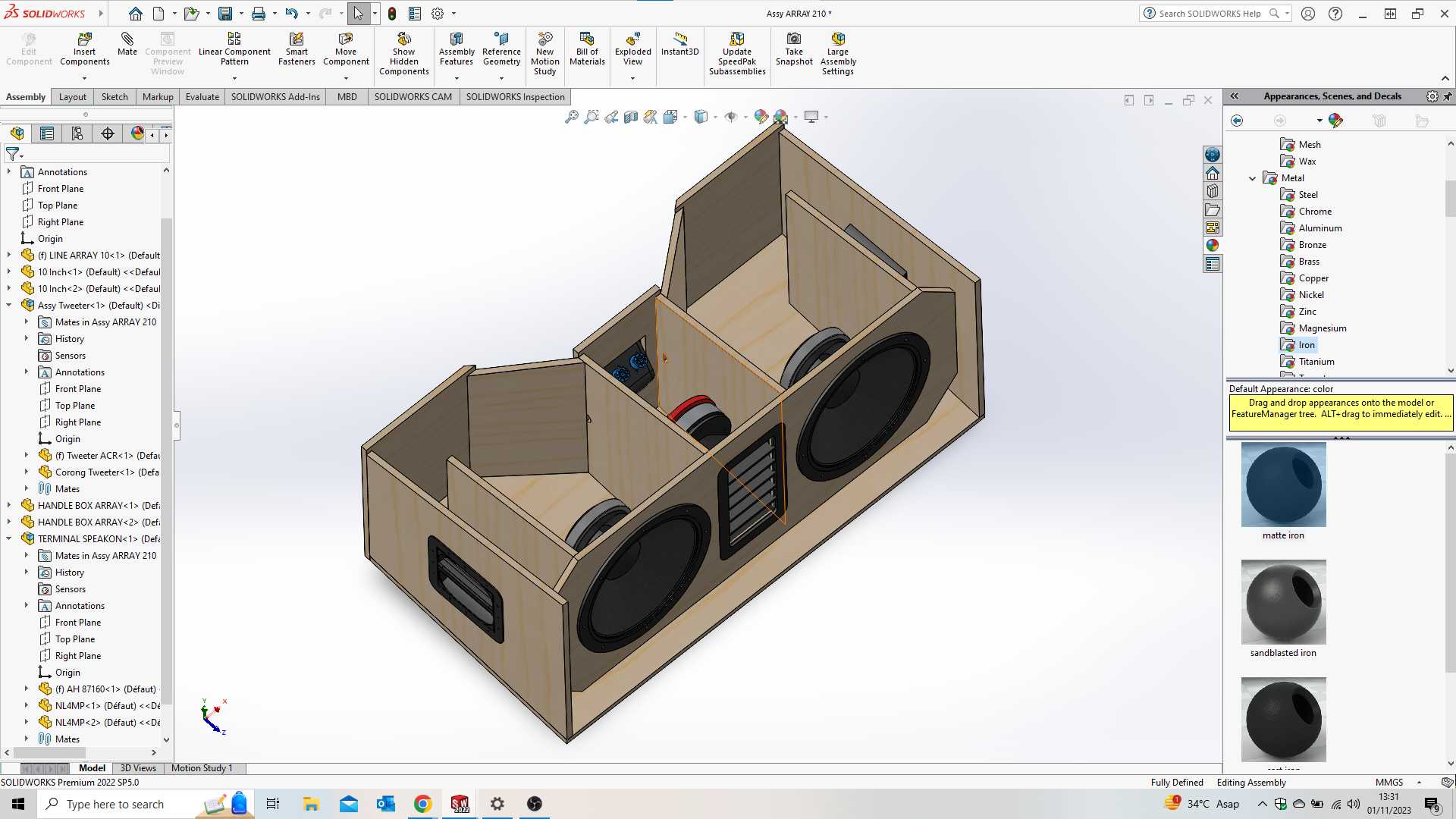Click the Search SOLIDWORKS Help field
This screenshot has width=1456, height=819.
click(x=1210, y=14)
